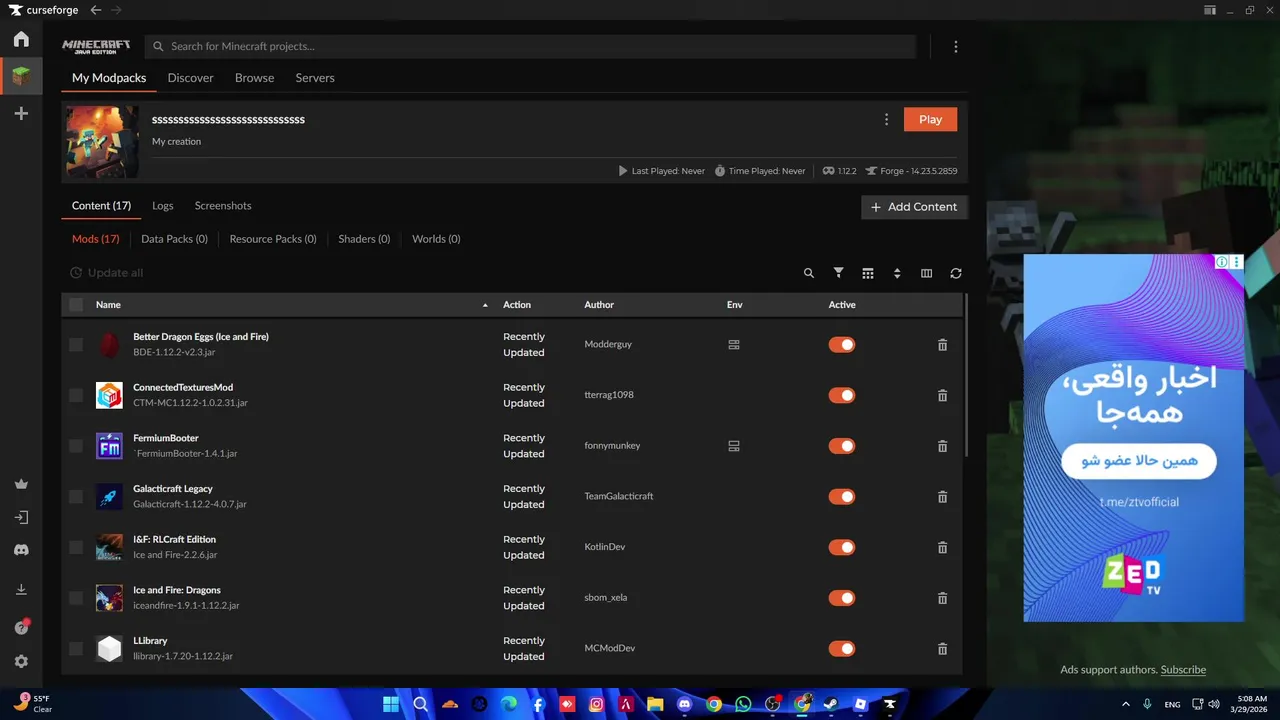Tick the Galacticraft Legacy row checkbox

76,497
